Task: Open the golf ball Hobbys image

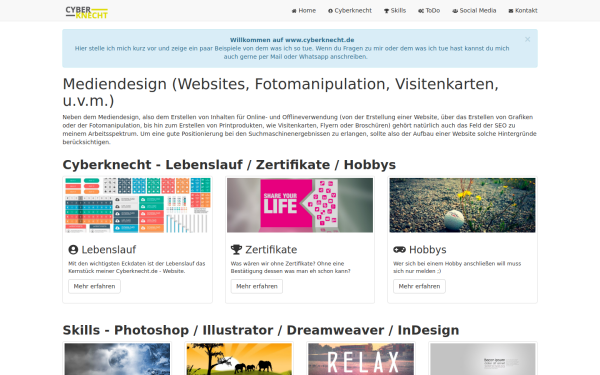Action: [463, 205]
